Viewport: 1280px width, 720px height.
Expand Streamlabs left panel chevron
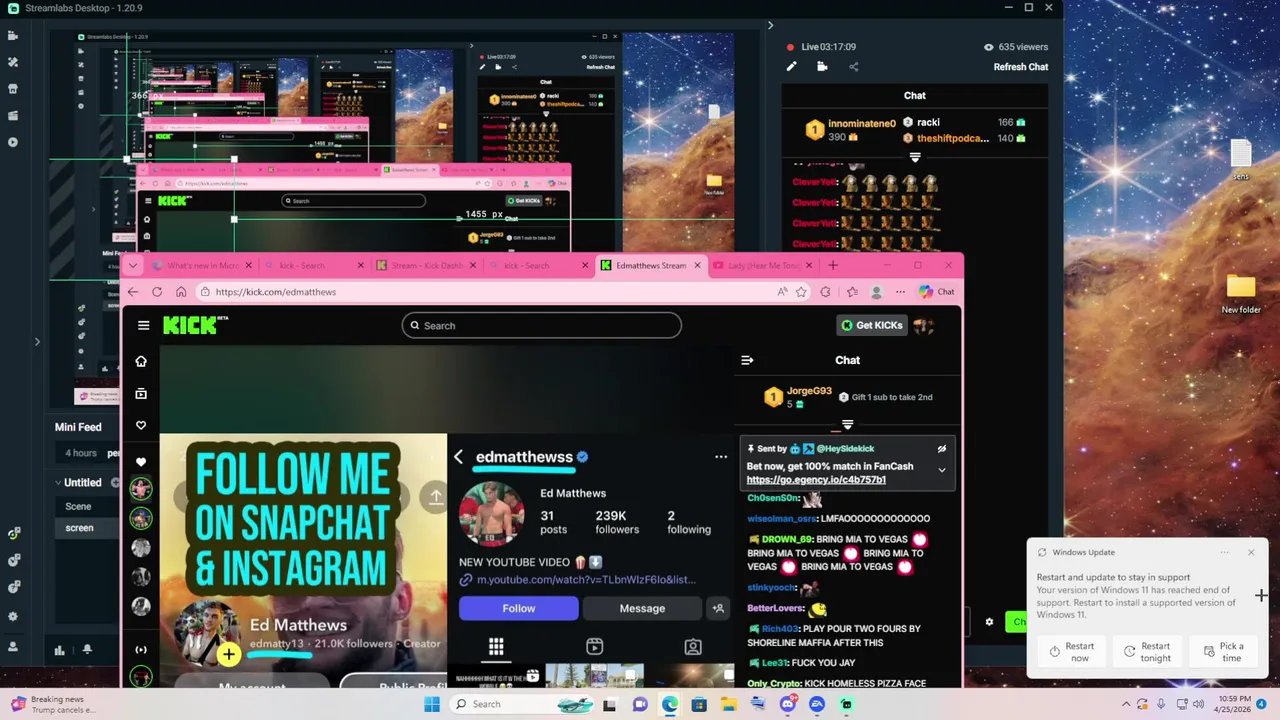[37, 342]
